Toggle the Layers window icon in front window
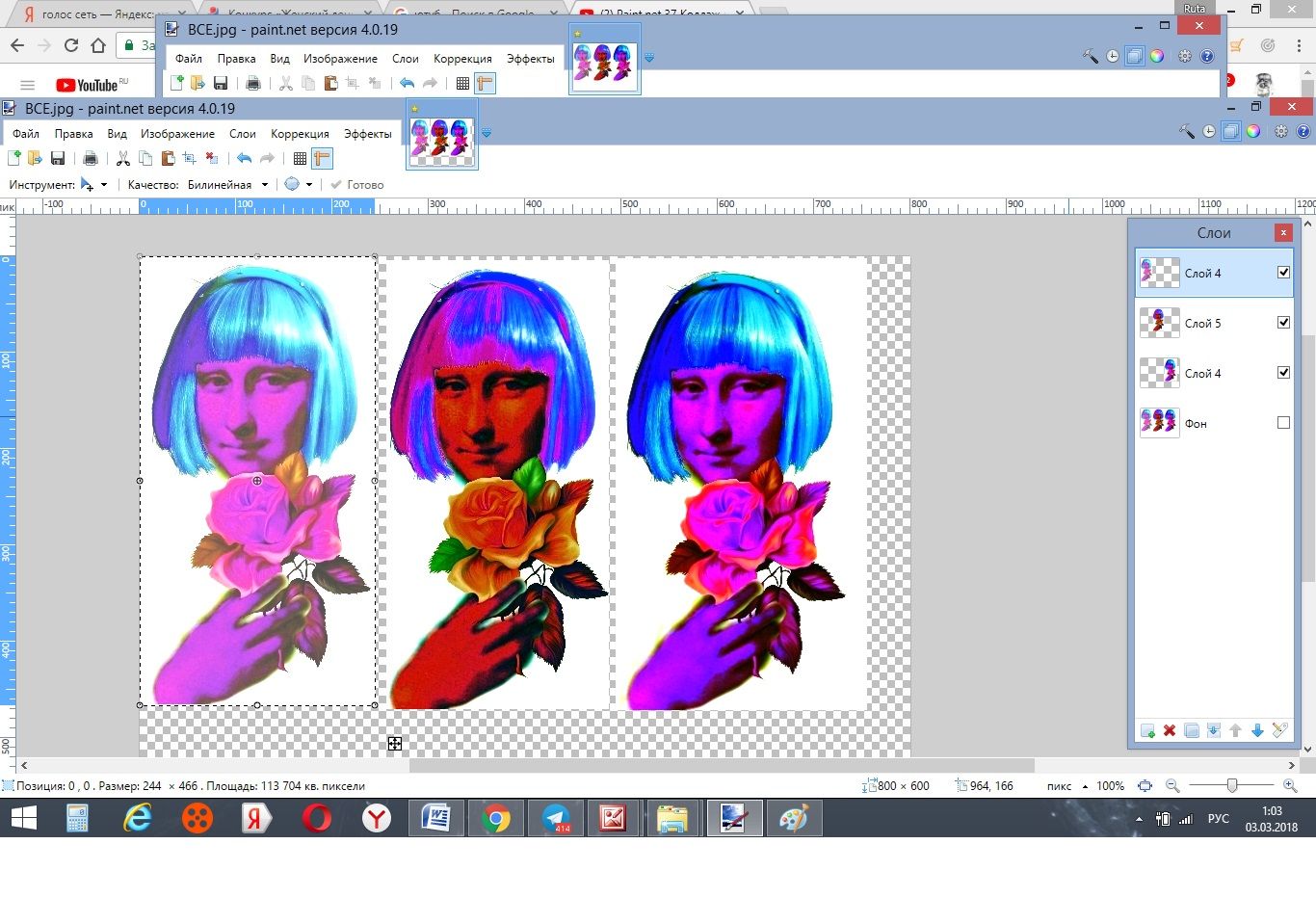 [1231, 131]
